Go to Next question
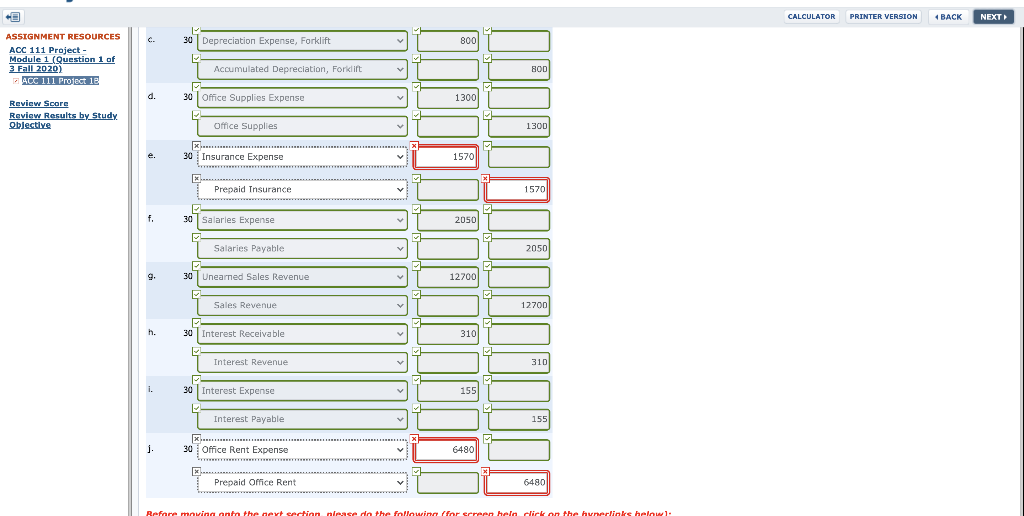This screenshot has height=516, width=1024. [993, 17]
